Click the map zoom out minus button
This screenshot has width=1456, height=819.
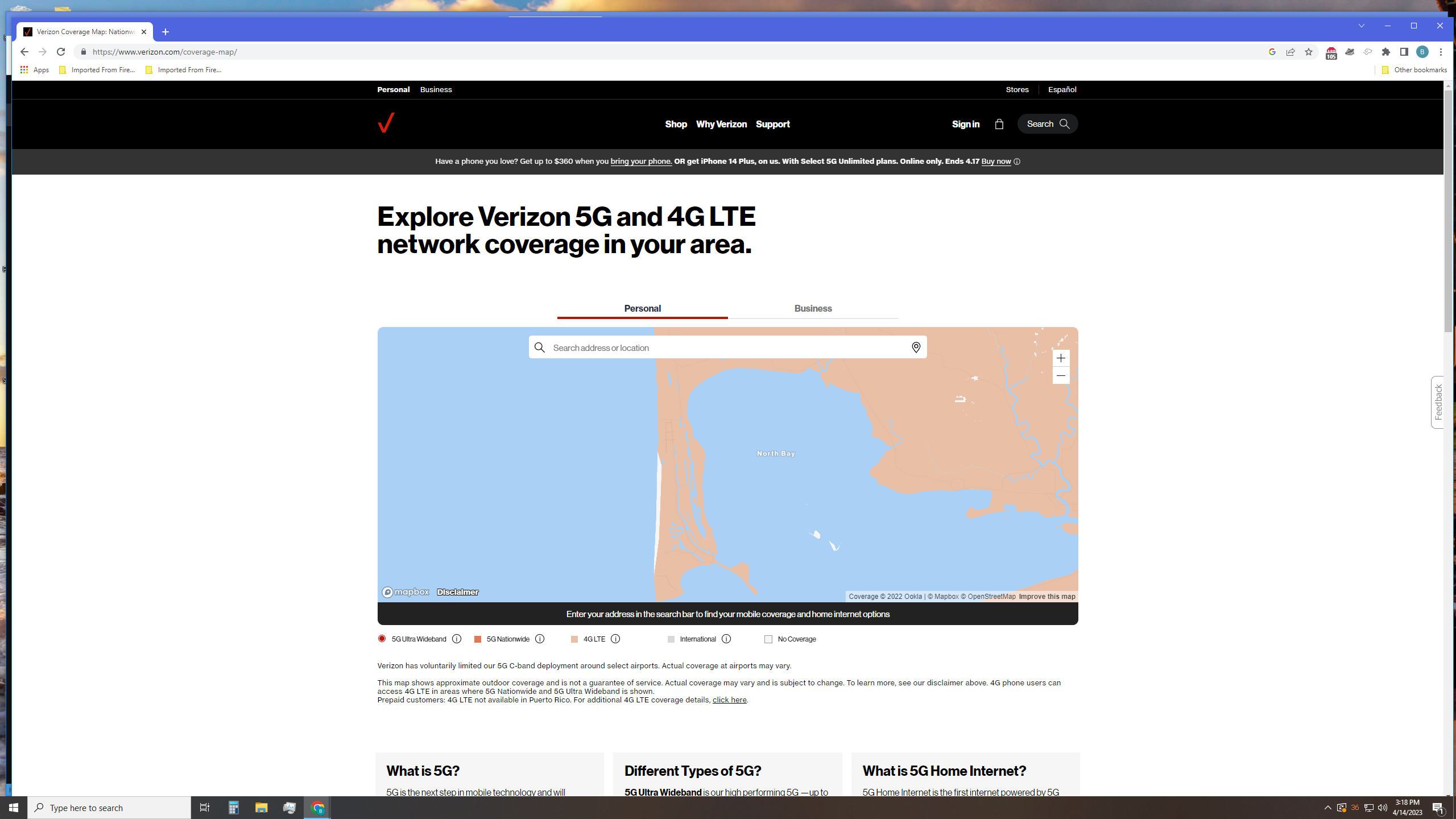[1061, 375]
